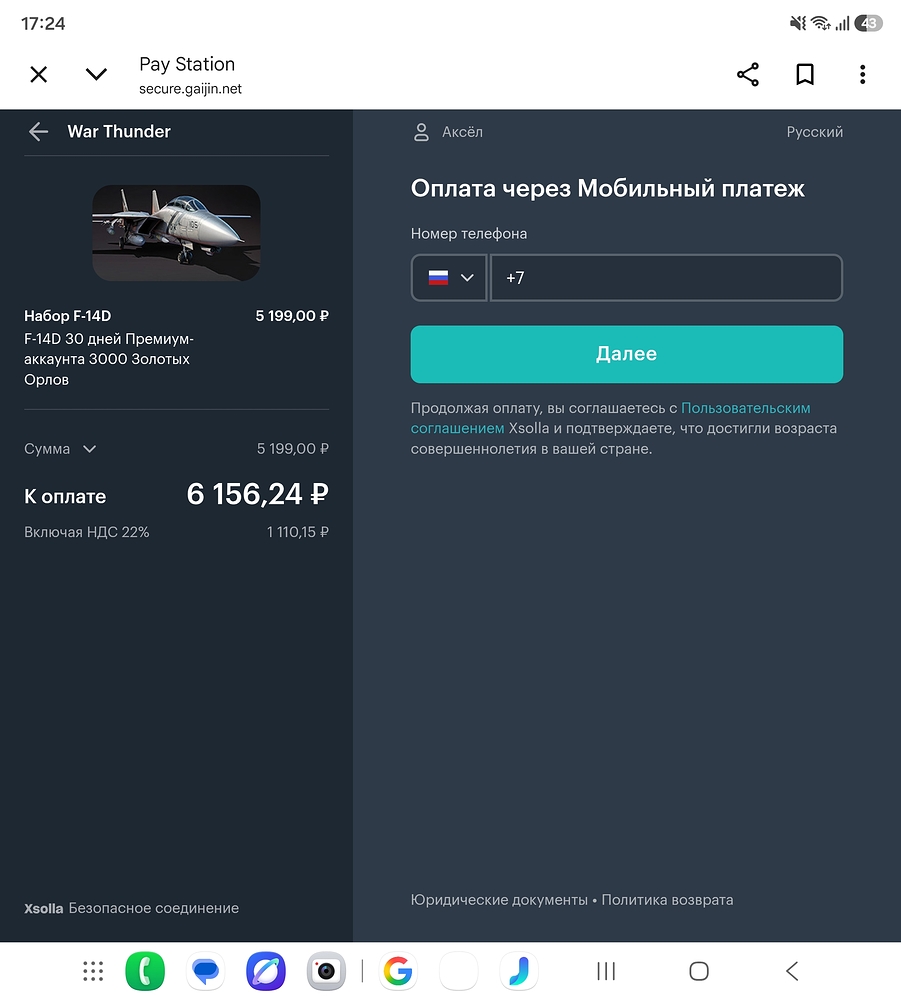Click the Pay Station page title
Viewport: 901px width, 1000px height.
tap(187, 64)
